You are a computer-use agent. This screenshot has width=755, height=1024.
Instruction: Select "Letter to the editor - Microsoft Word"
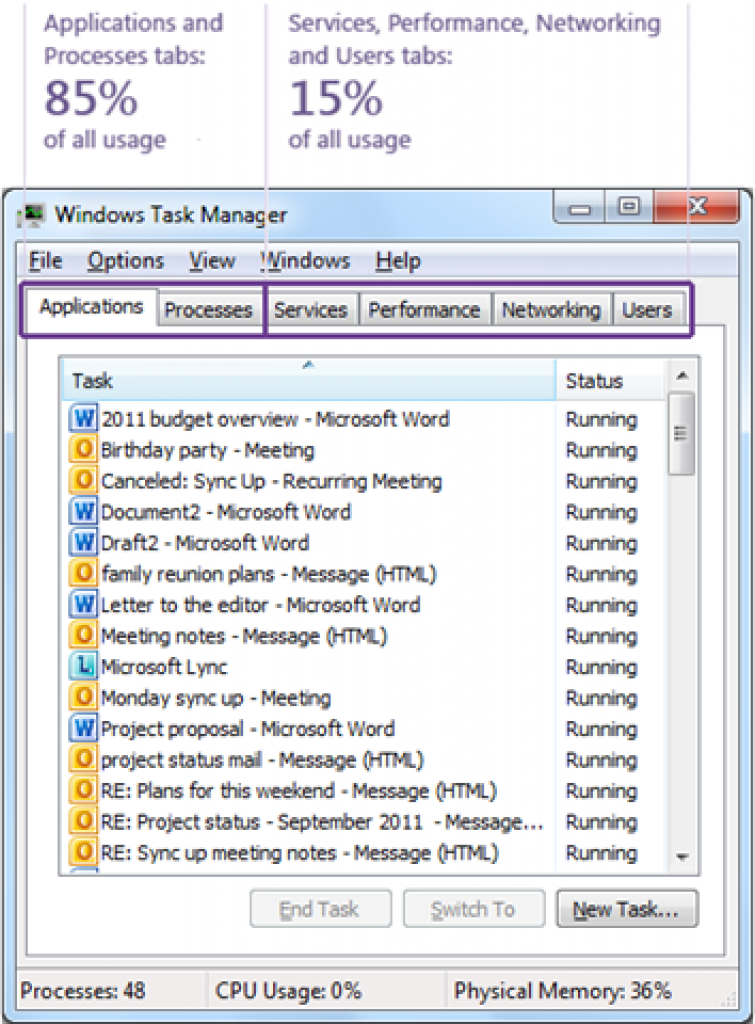pos(261,605)
